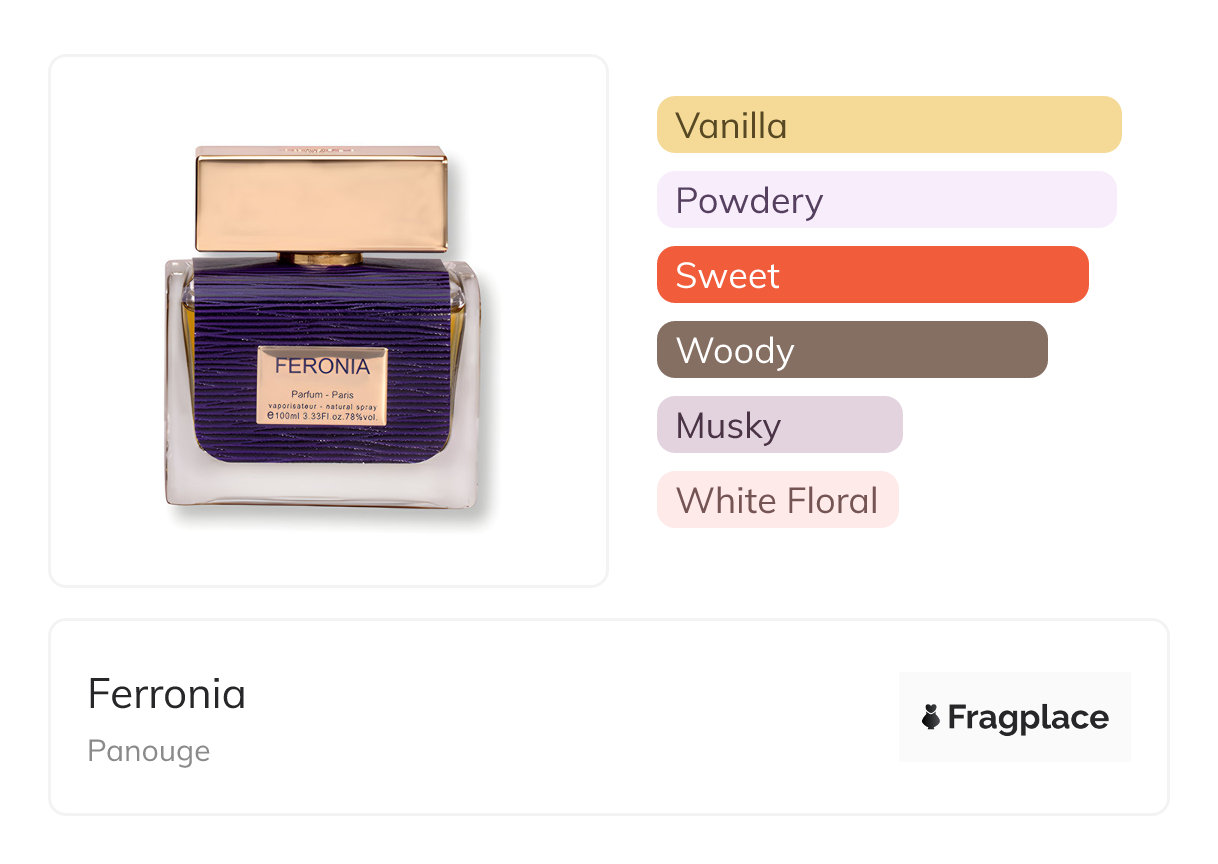Click the 'Parfum - Paris' text on the label
Viewport: 1218px width, 864px height.
coord(322,394)
